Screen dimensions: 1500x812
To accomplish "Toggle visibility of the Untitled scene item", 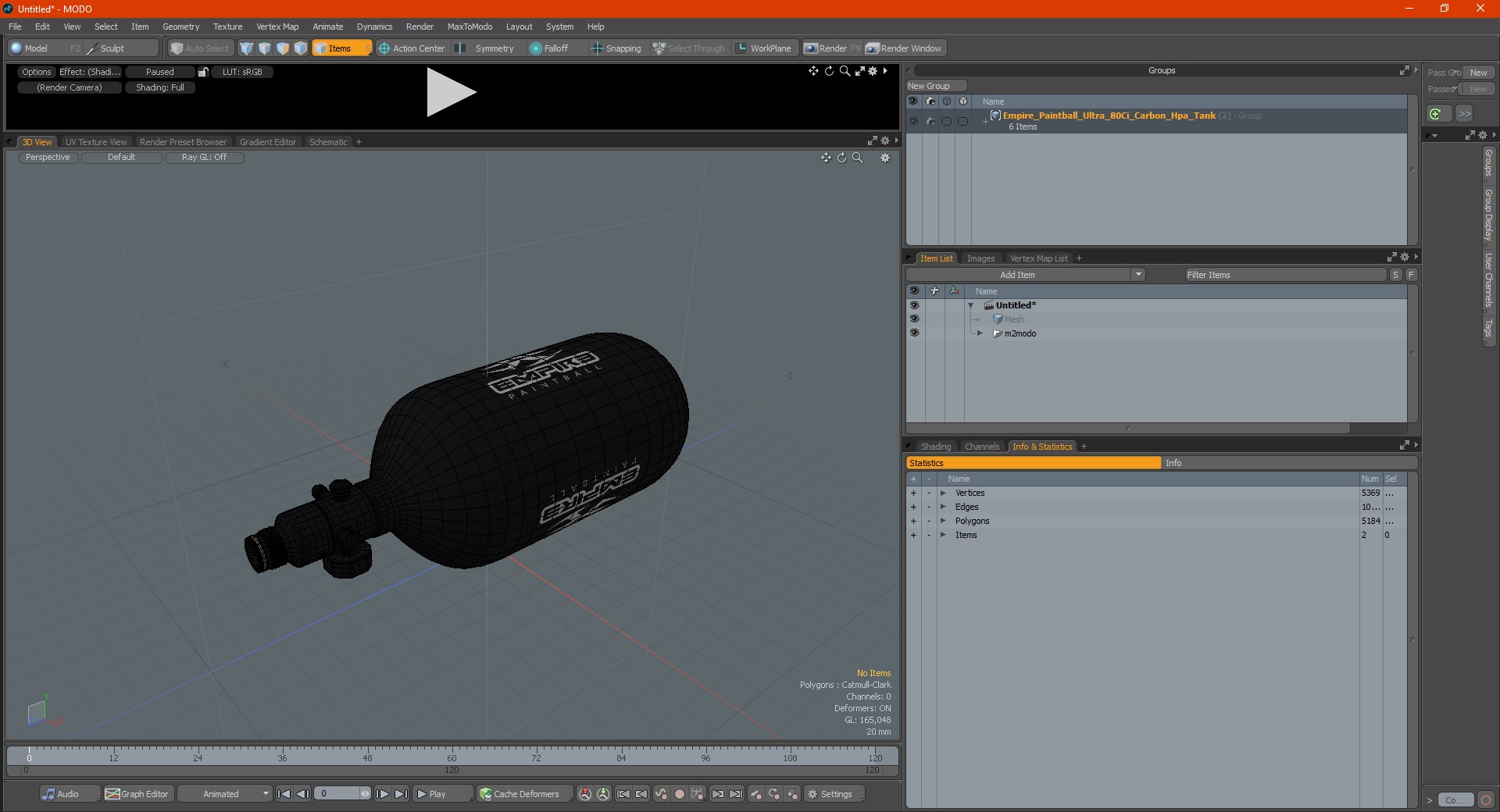I will 914,305.
